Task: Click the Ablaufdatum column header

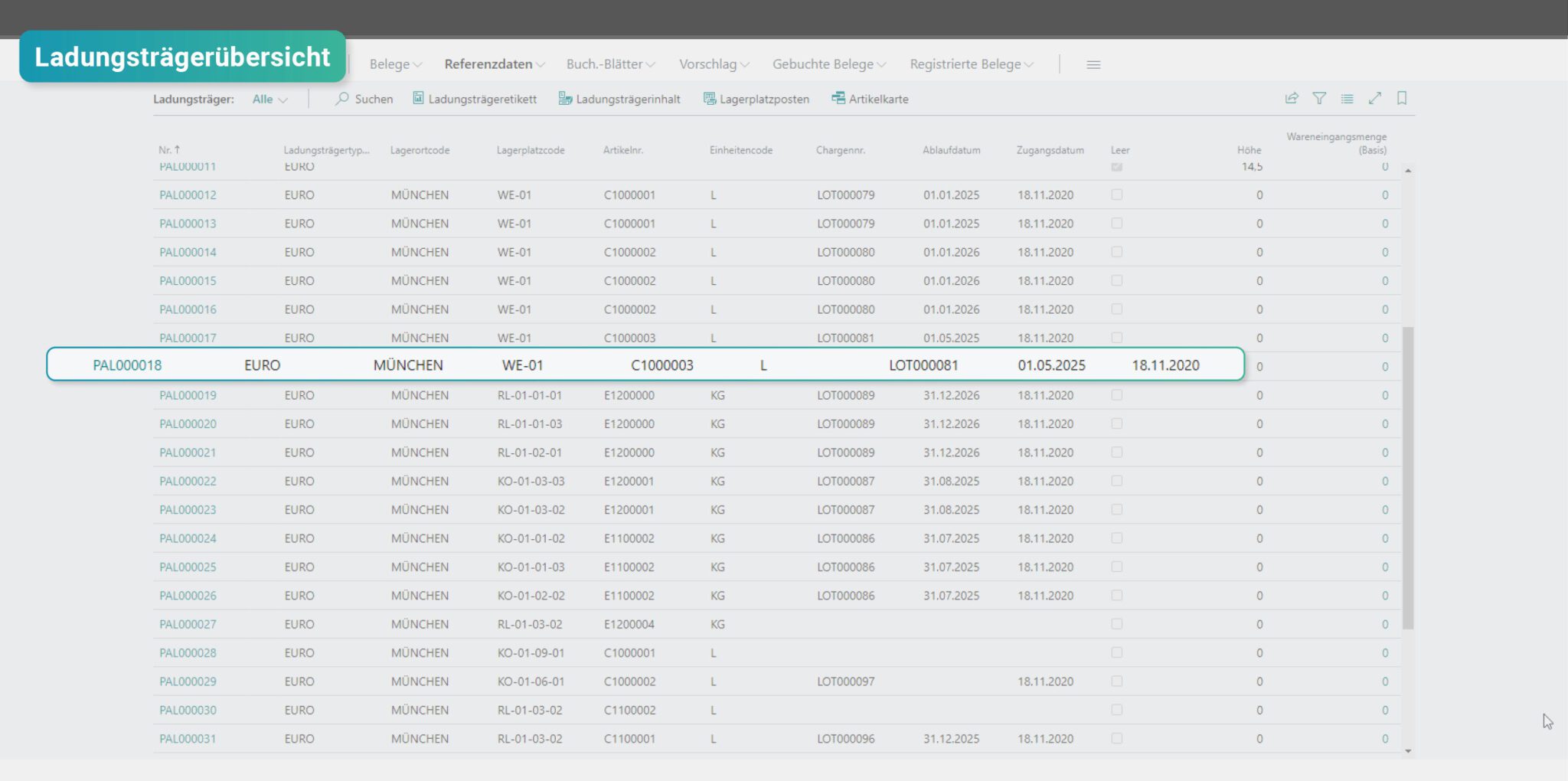Action: pyautogui.click(x=952, y=150)
